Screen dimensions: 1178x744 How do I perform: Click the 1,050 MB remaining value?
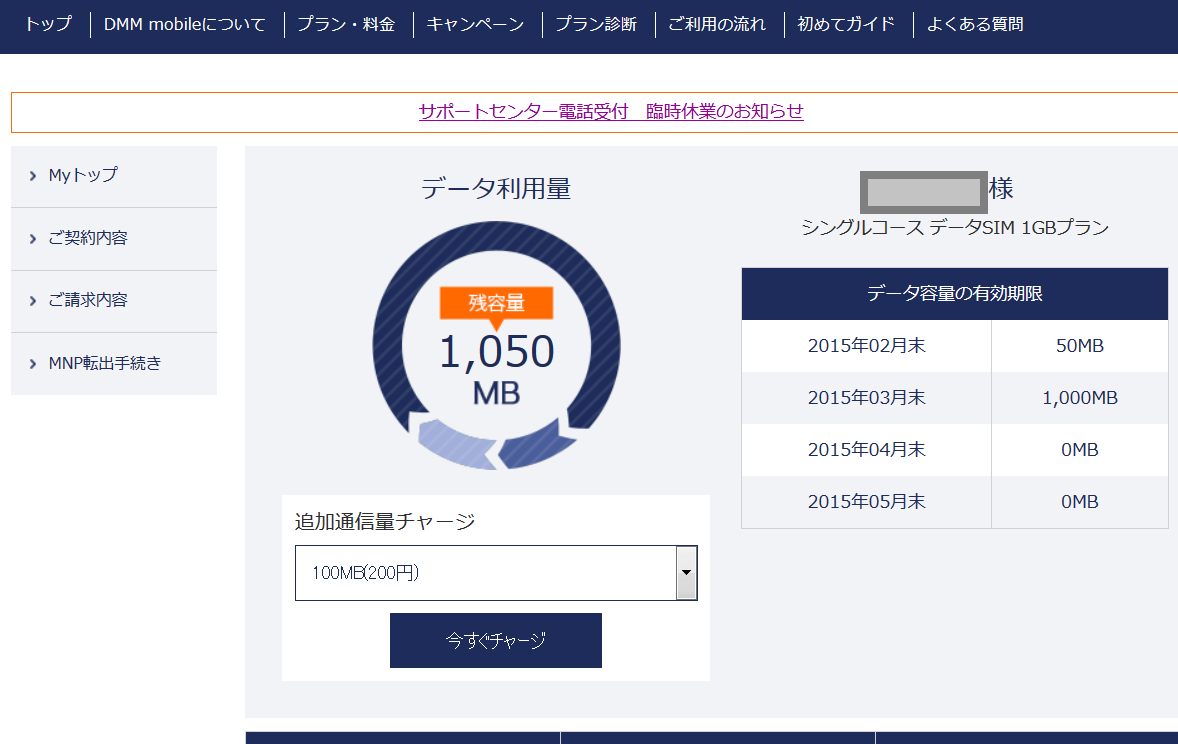(497, 370)
